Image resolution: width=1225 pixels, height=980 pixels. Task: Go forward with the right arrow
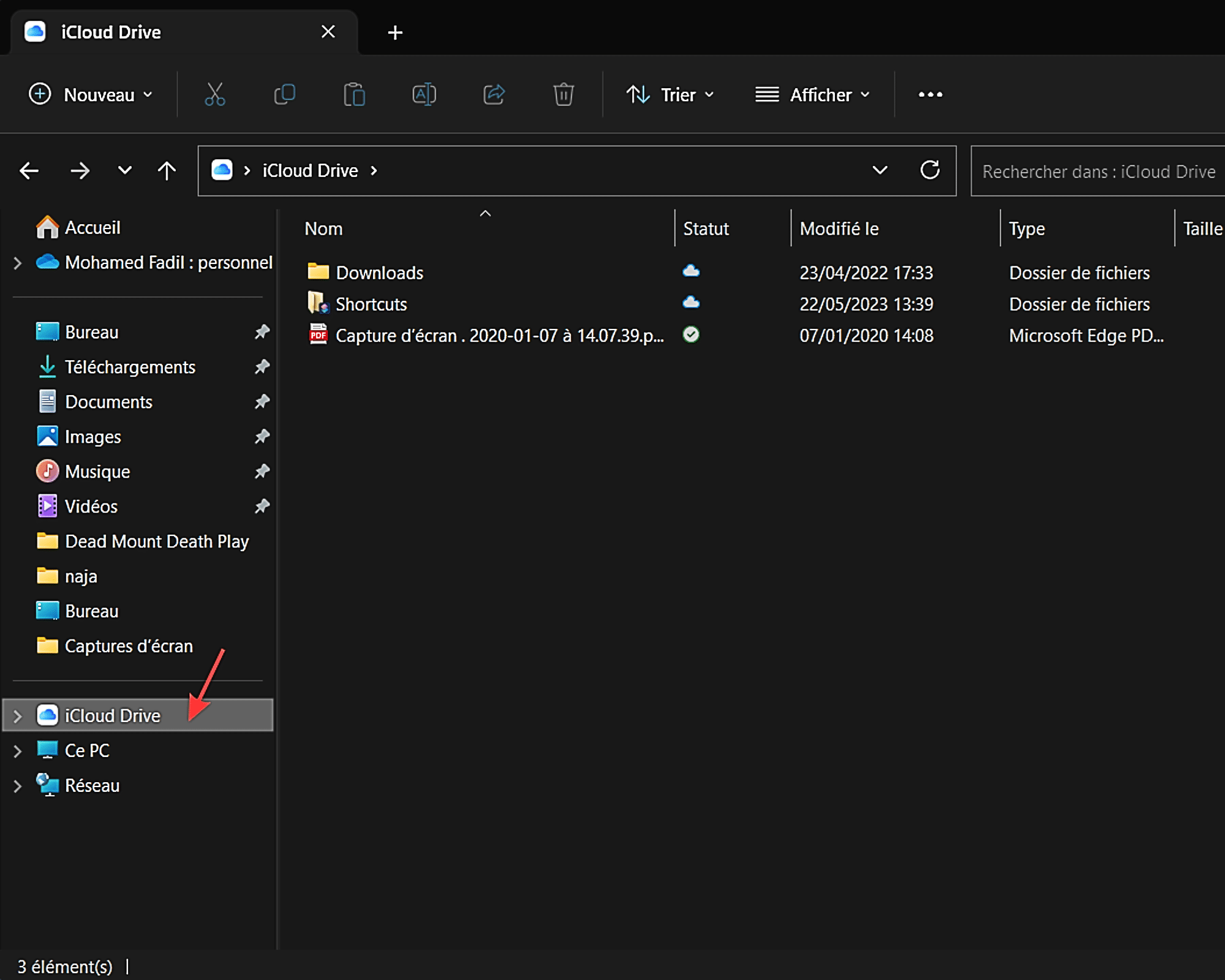tap(80, 170)
